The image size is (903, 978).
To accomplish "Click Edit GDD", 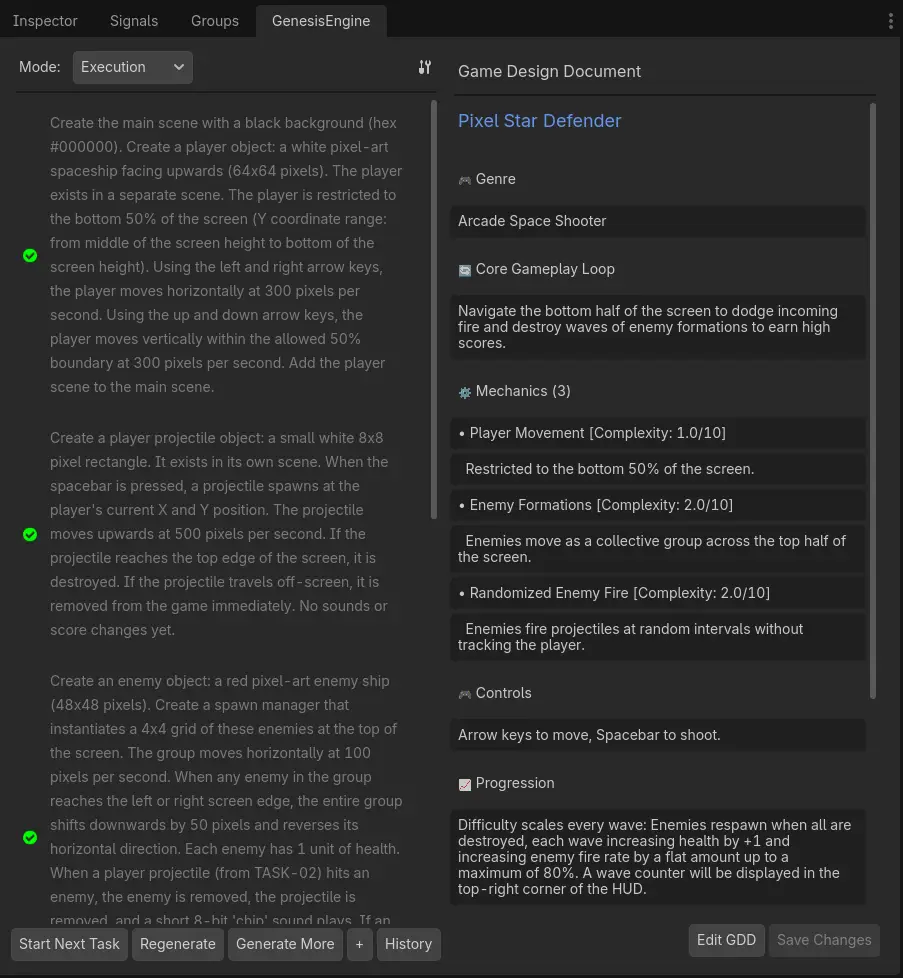I will coord(726,940).
